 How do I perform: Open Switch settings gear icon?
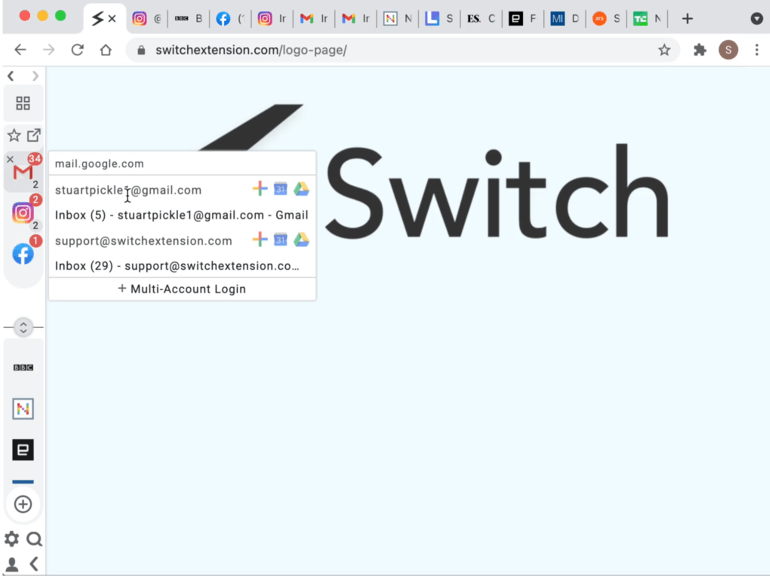(x=12, y=539)
